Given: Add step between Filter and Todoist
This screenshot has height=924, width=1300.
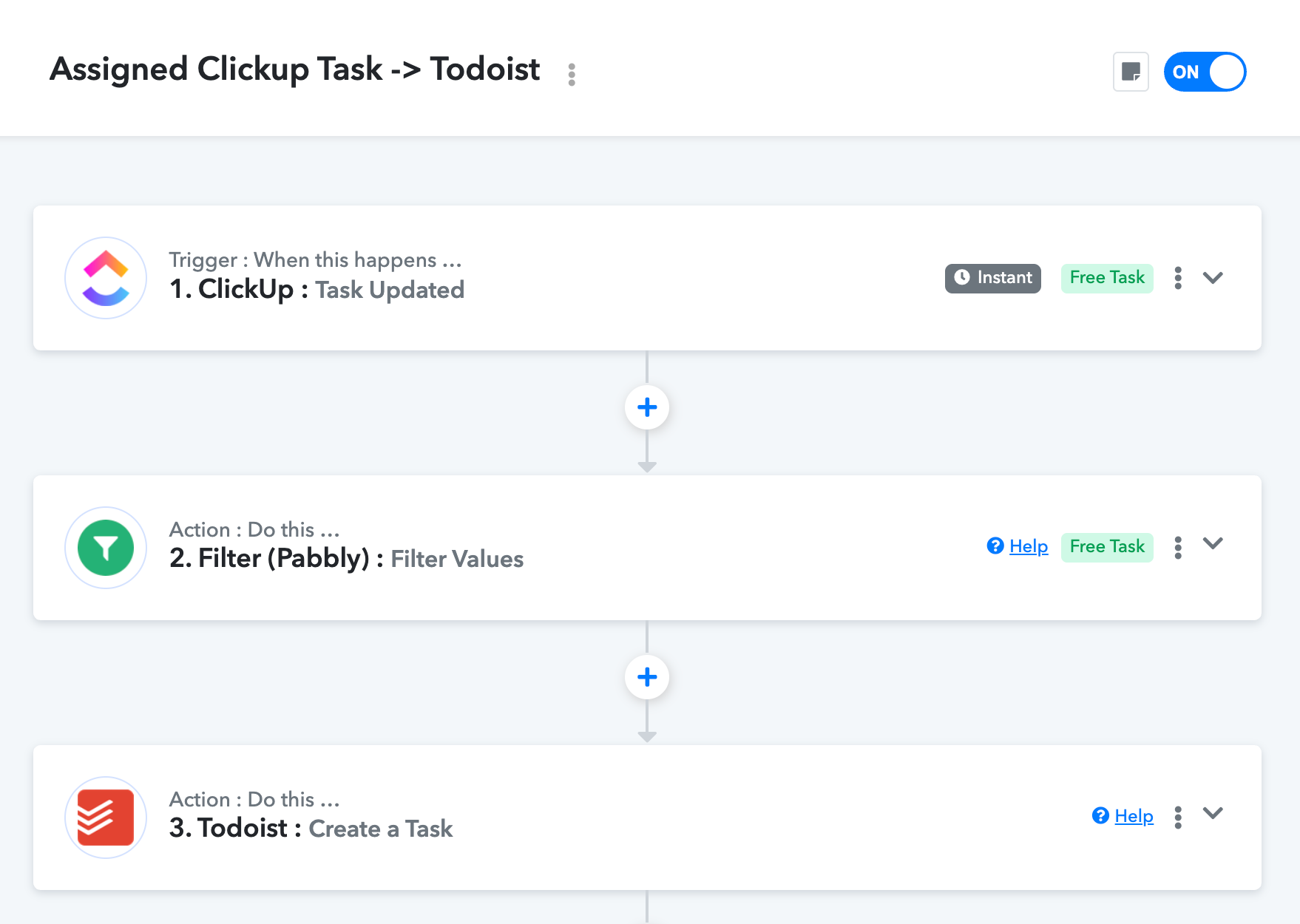Looking at the screenshot, I should click(x=647, y=677).
